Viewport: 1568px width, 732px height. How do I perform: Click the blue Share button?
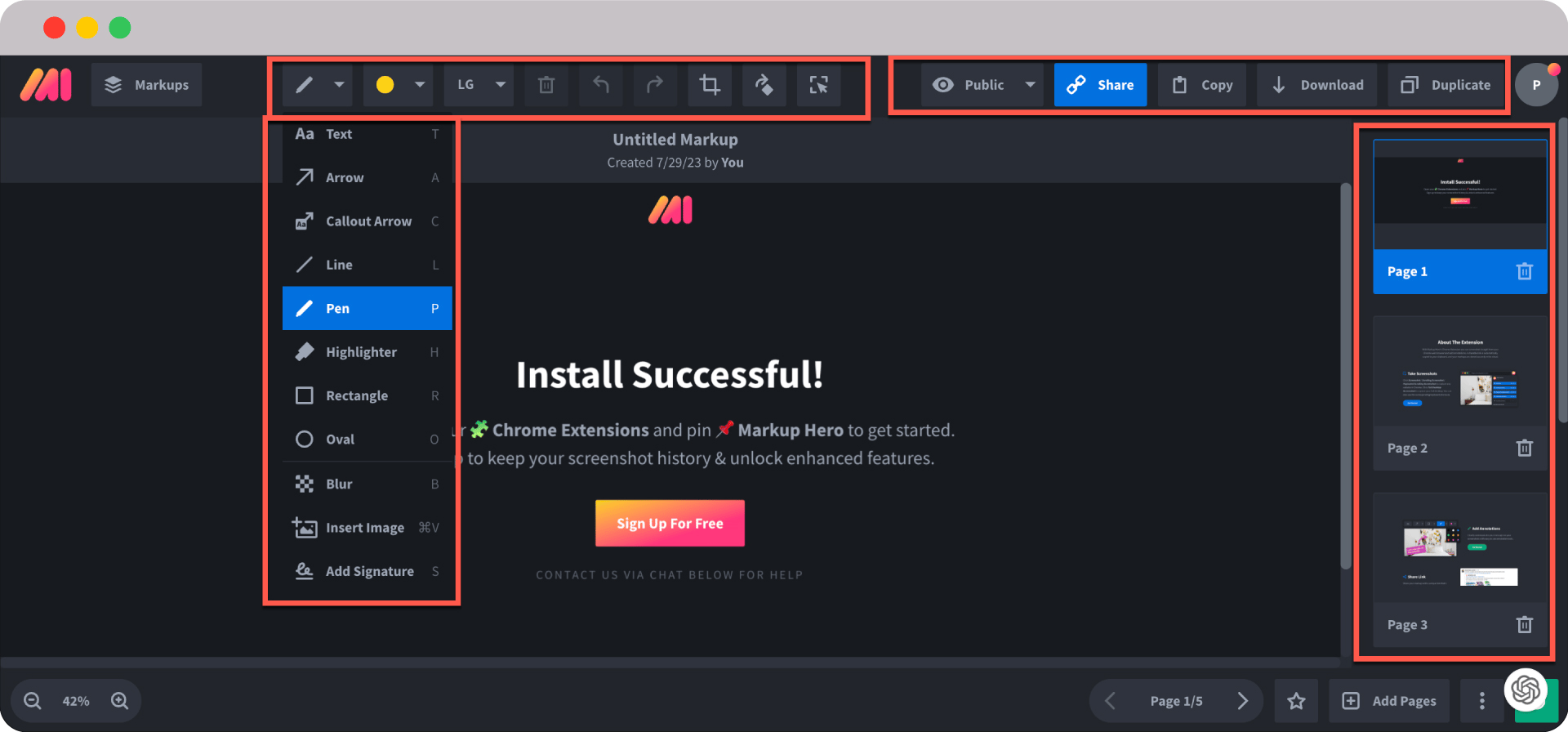click(1100, 85)
